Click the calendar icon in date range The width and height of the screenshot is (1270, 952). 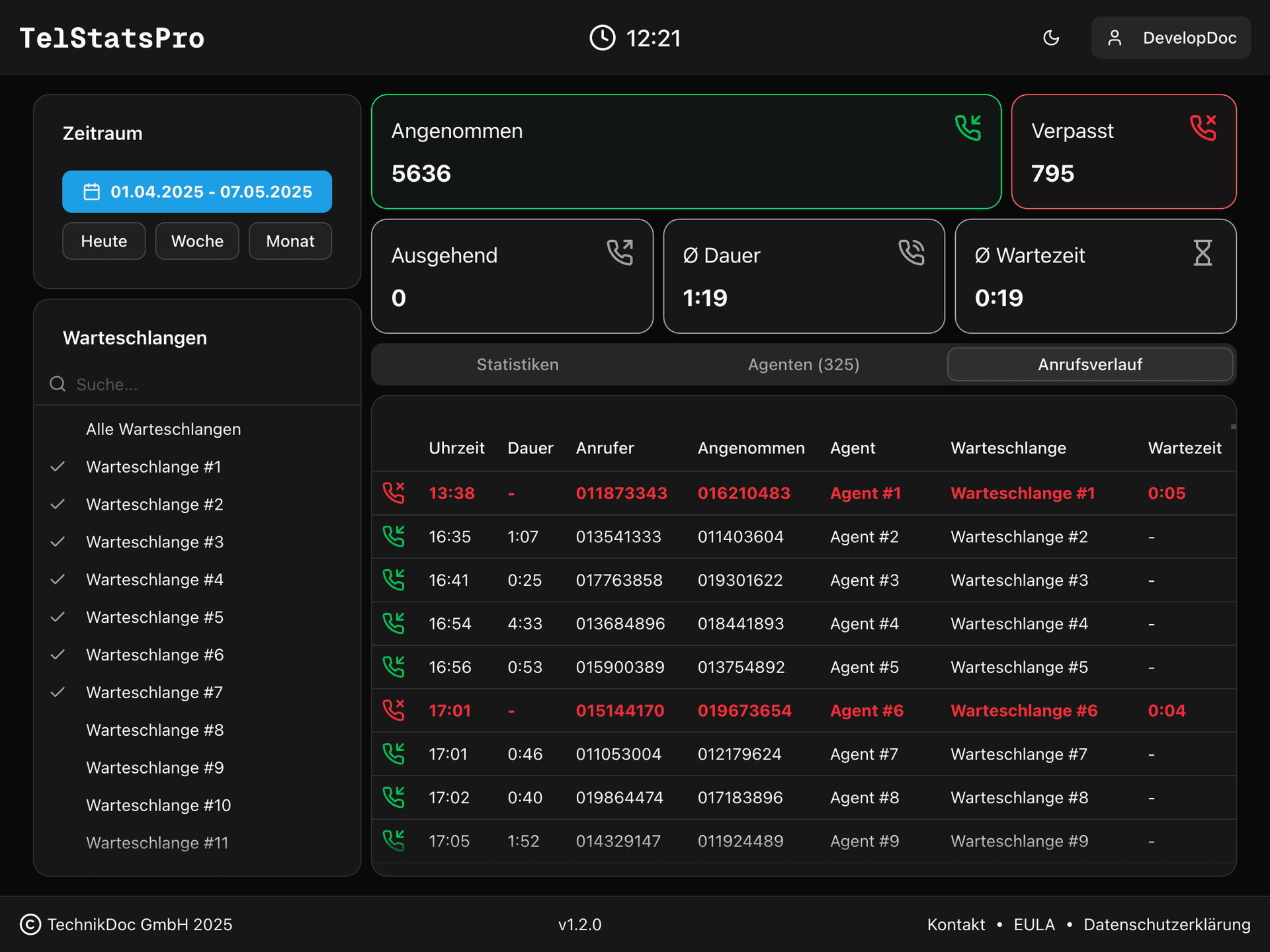[x=91, y=192]
